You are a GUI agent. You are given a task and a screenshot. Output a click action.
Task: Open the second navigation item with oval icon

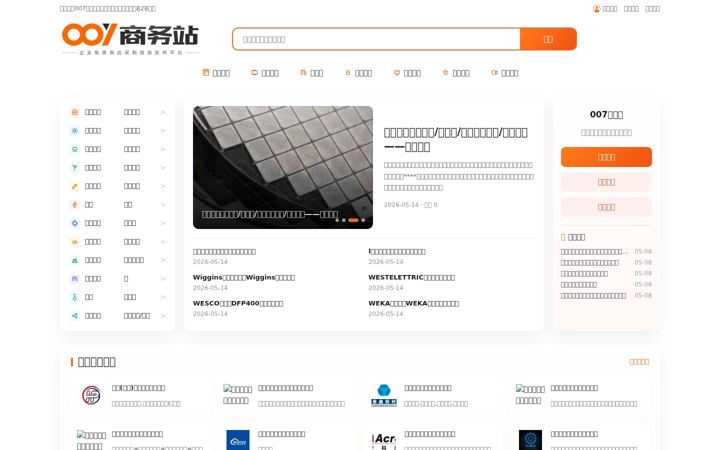click(x=264, y=73)
